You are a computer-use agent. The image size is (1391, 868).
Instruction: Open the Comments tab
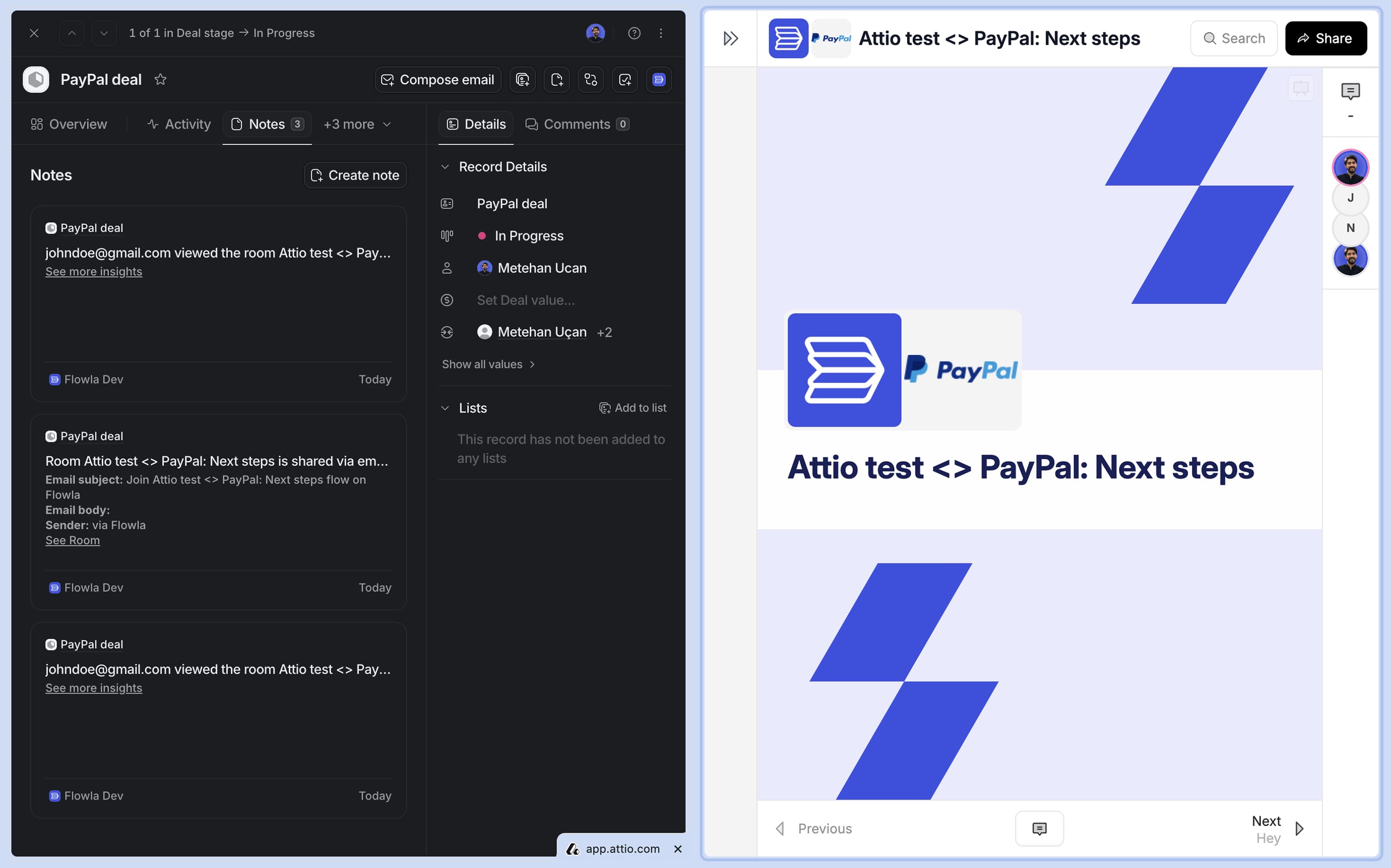pyautogui.click(x=577, y=124)
